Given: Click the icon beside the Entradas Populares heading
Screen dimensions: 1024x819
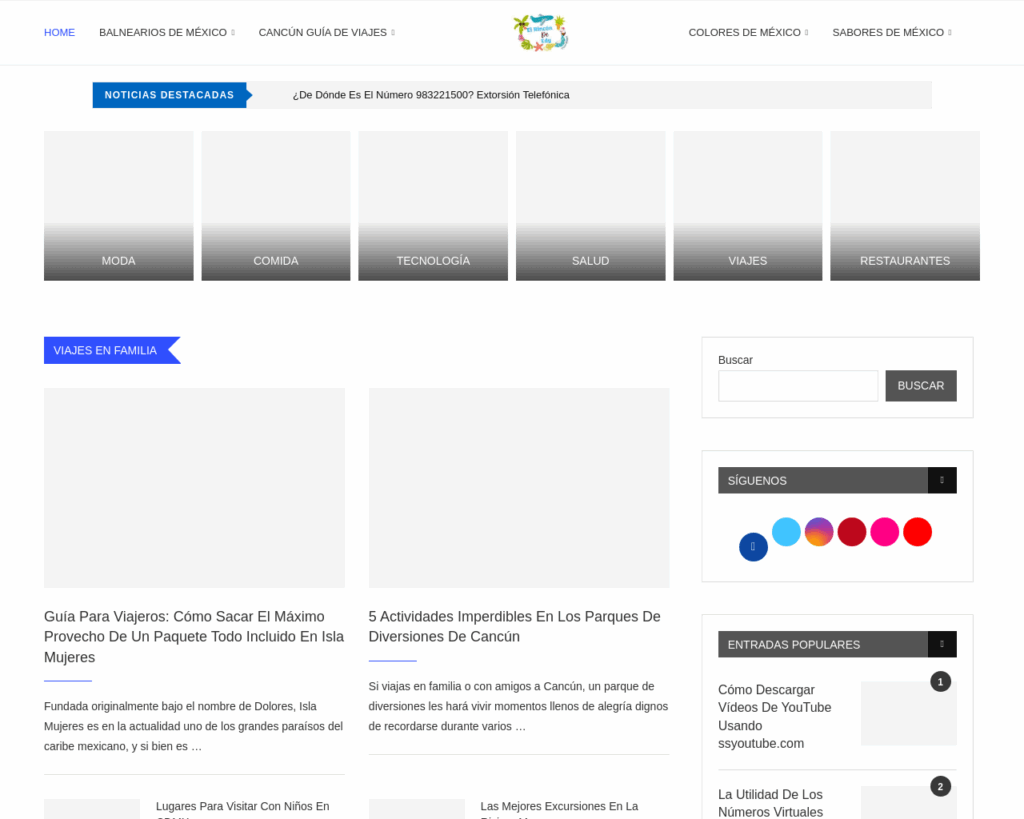Looking at the screenshot, I should coord(941,644).
